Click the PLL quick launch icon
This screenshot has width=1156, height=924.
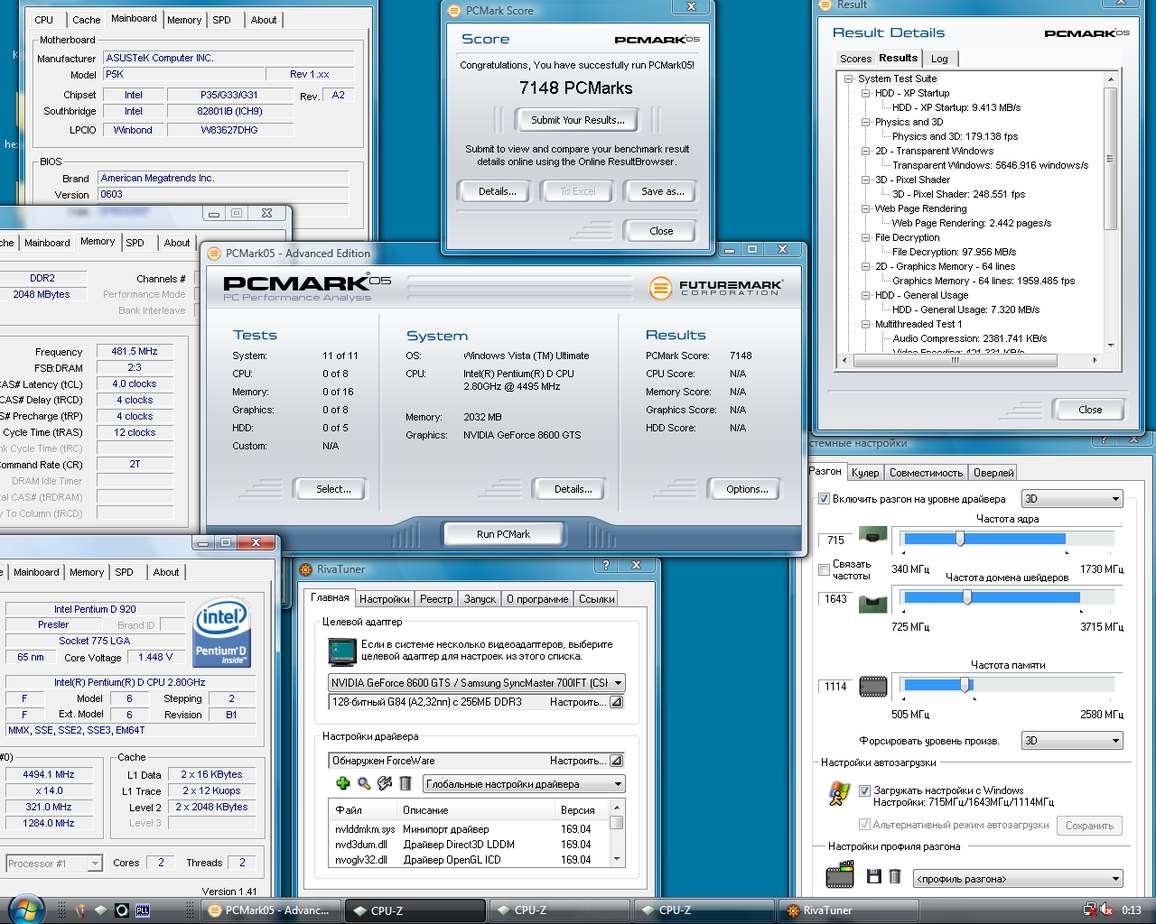click(x=142, y=911)
